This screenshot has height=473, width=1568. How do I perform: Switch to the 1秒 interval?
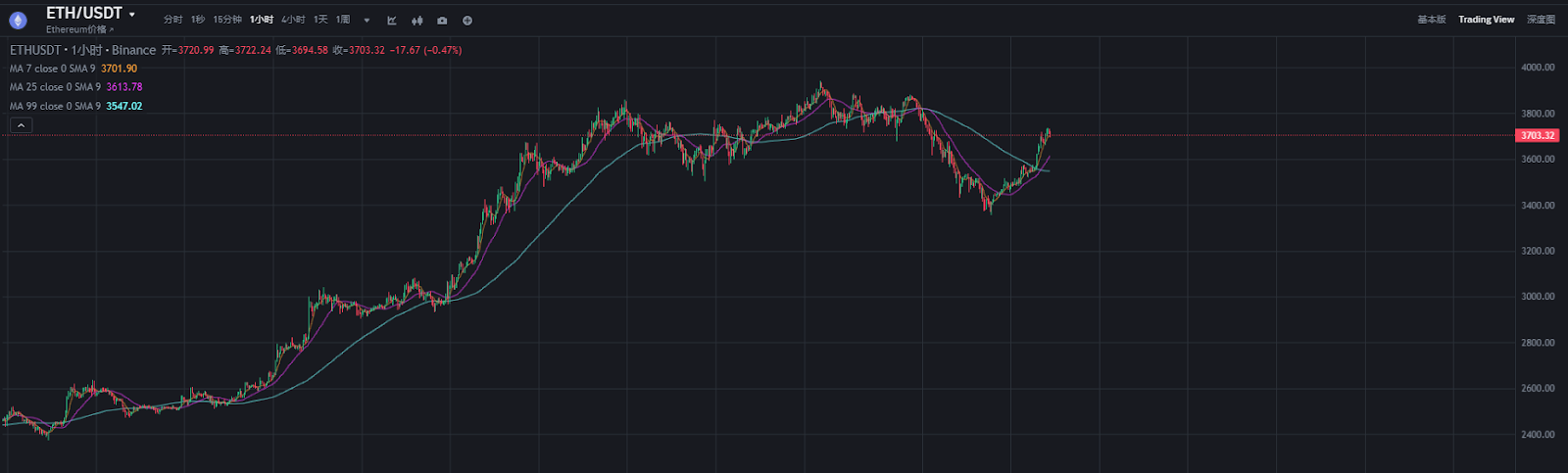(x=198, y=20)
